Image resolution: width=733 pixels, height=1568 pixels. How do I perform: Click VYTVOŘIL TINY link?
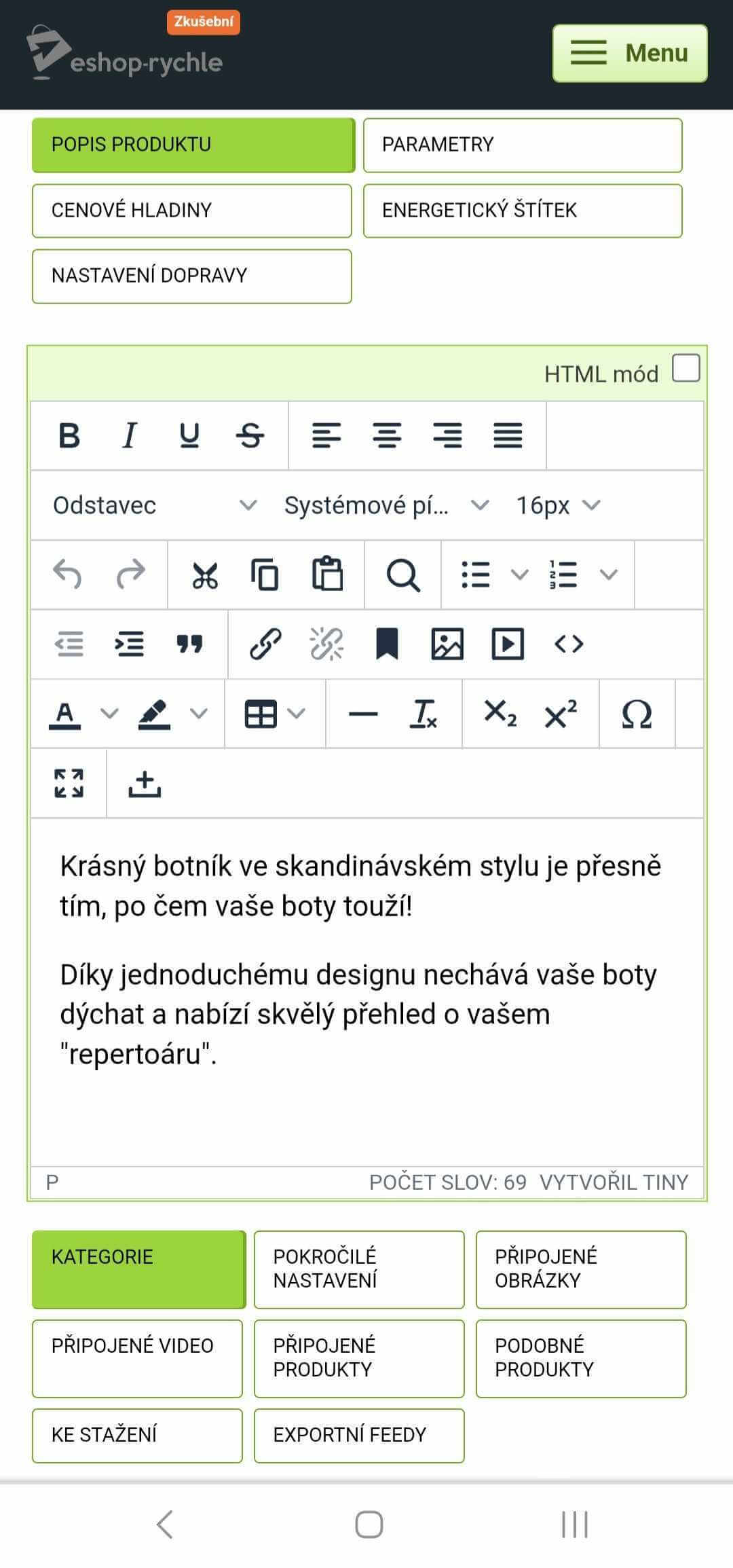coord(614,1182)
